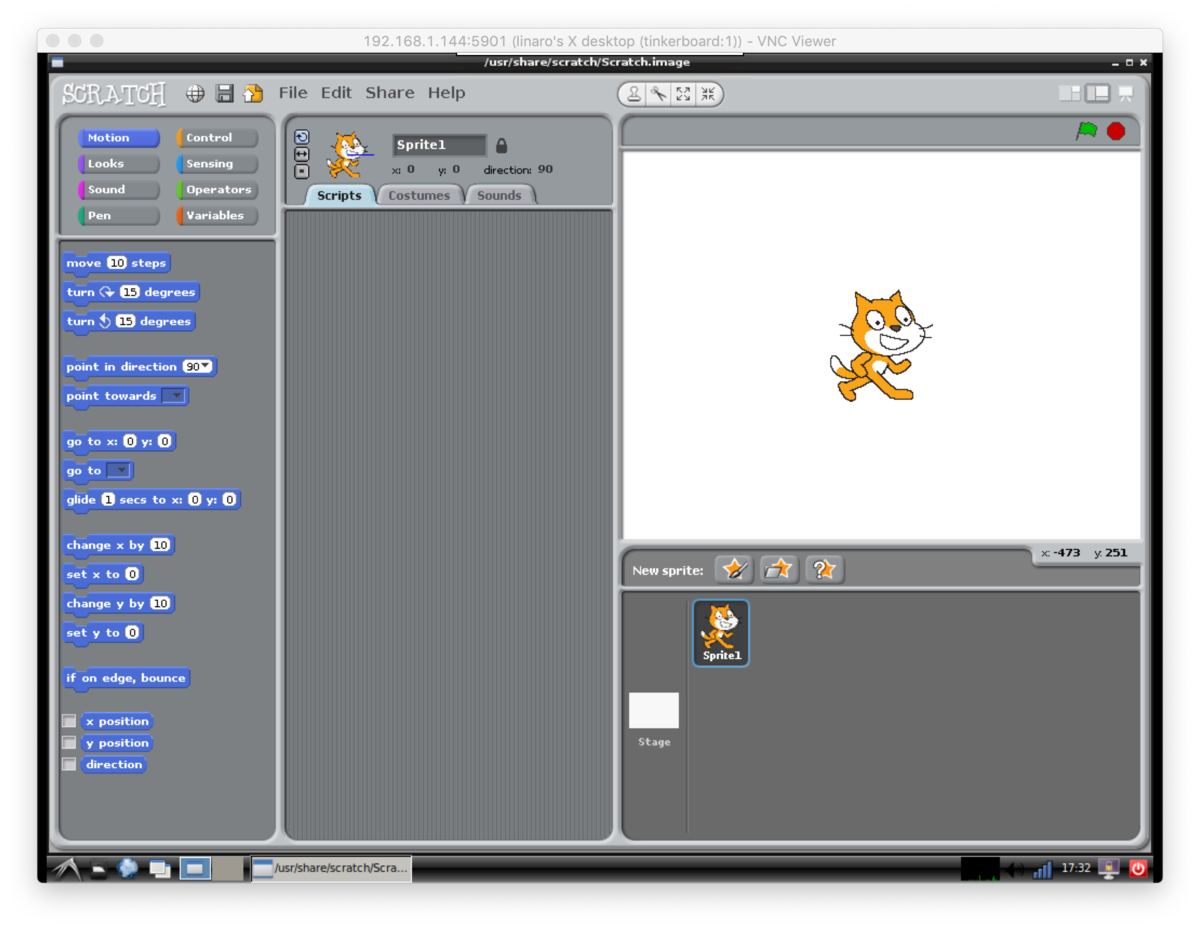Select the Sensing block category
This screenshot has height=929, width=1200.
click(x=217, y=164)
